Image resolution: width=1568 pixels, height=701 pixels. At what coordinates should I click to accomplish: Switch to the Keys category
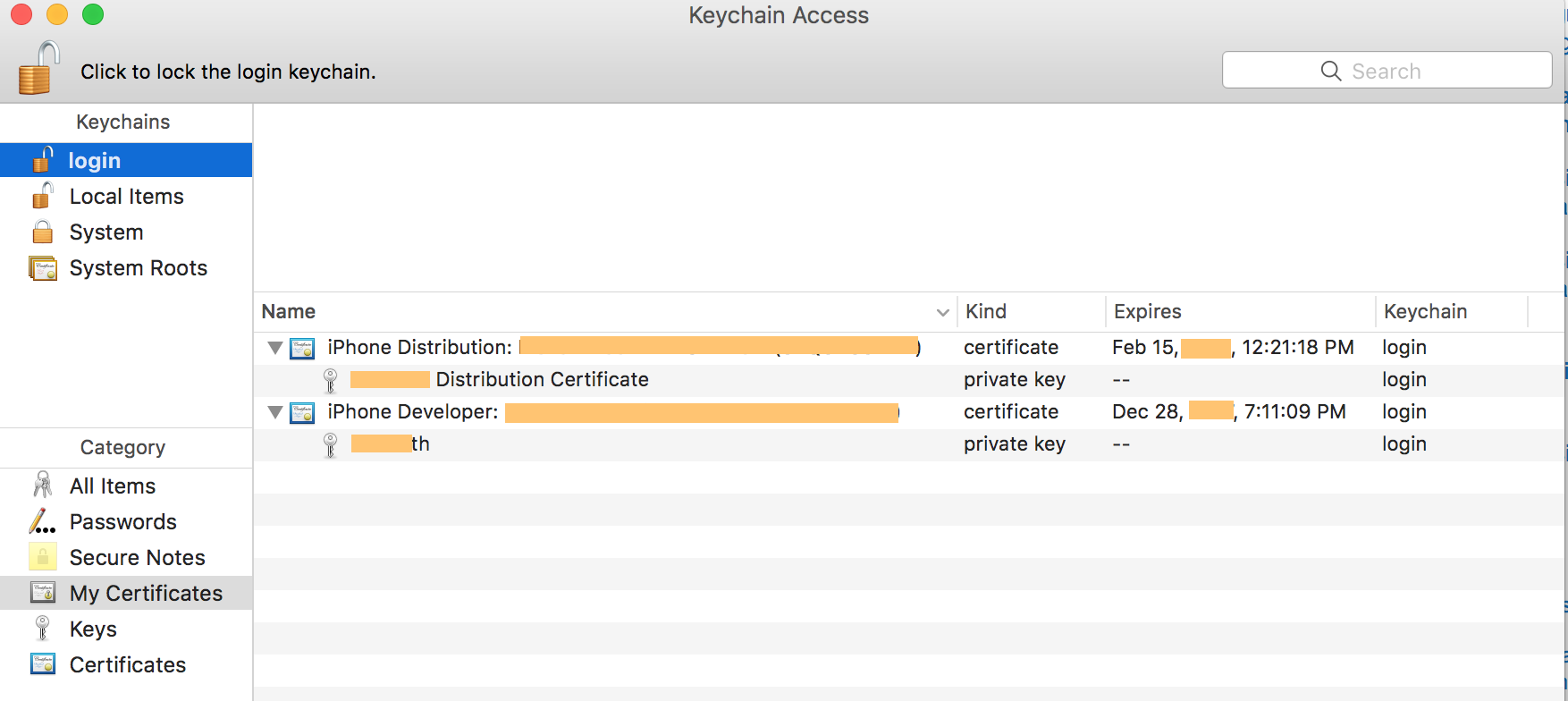[x=93, y=629]
